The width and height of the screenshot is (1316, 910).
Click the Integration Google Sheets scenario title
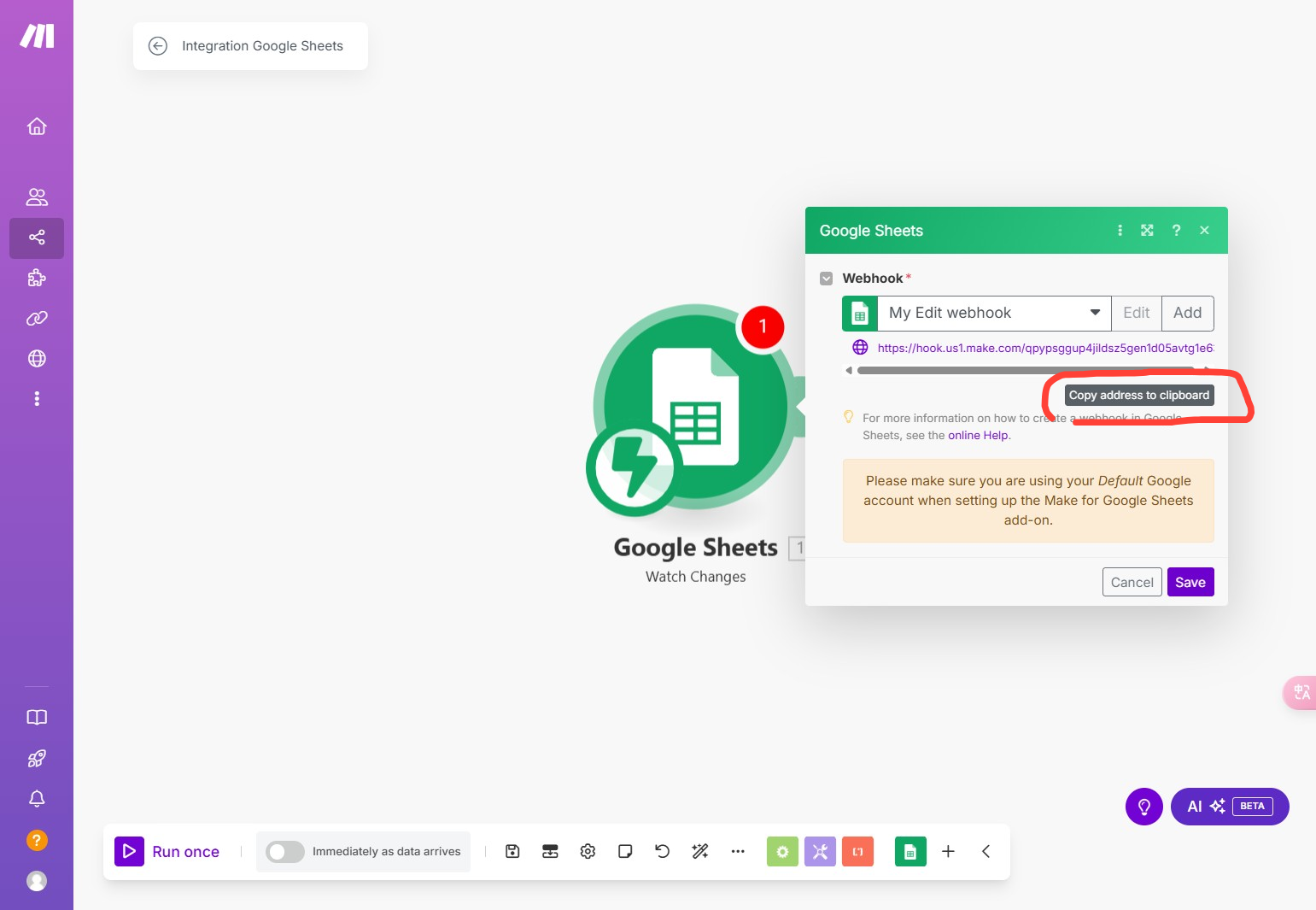click(x=262, y=46)
